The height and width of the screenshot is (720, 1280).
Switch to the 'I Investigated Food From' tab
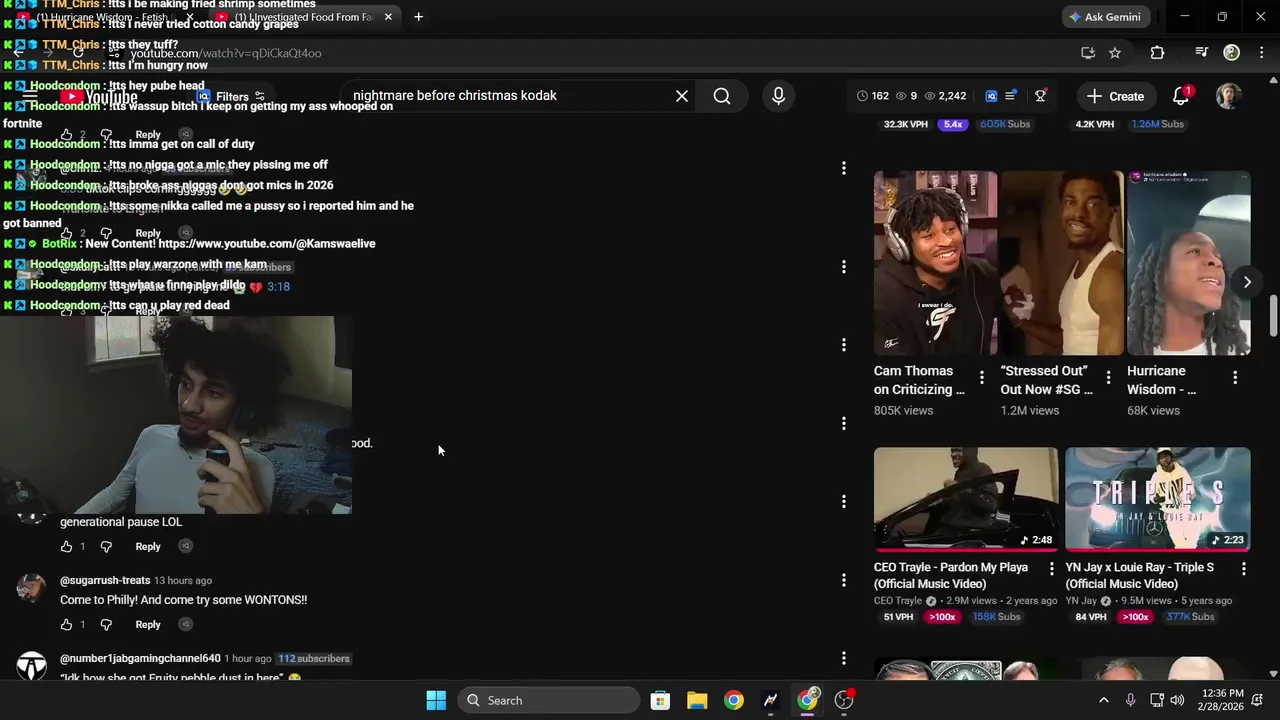pyautogui.click(x=305, y=17)
